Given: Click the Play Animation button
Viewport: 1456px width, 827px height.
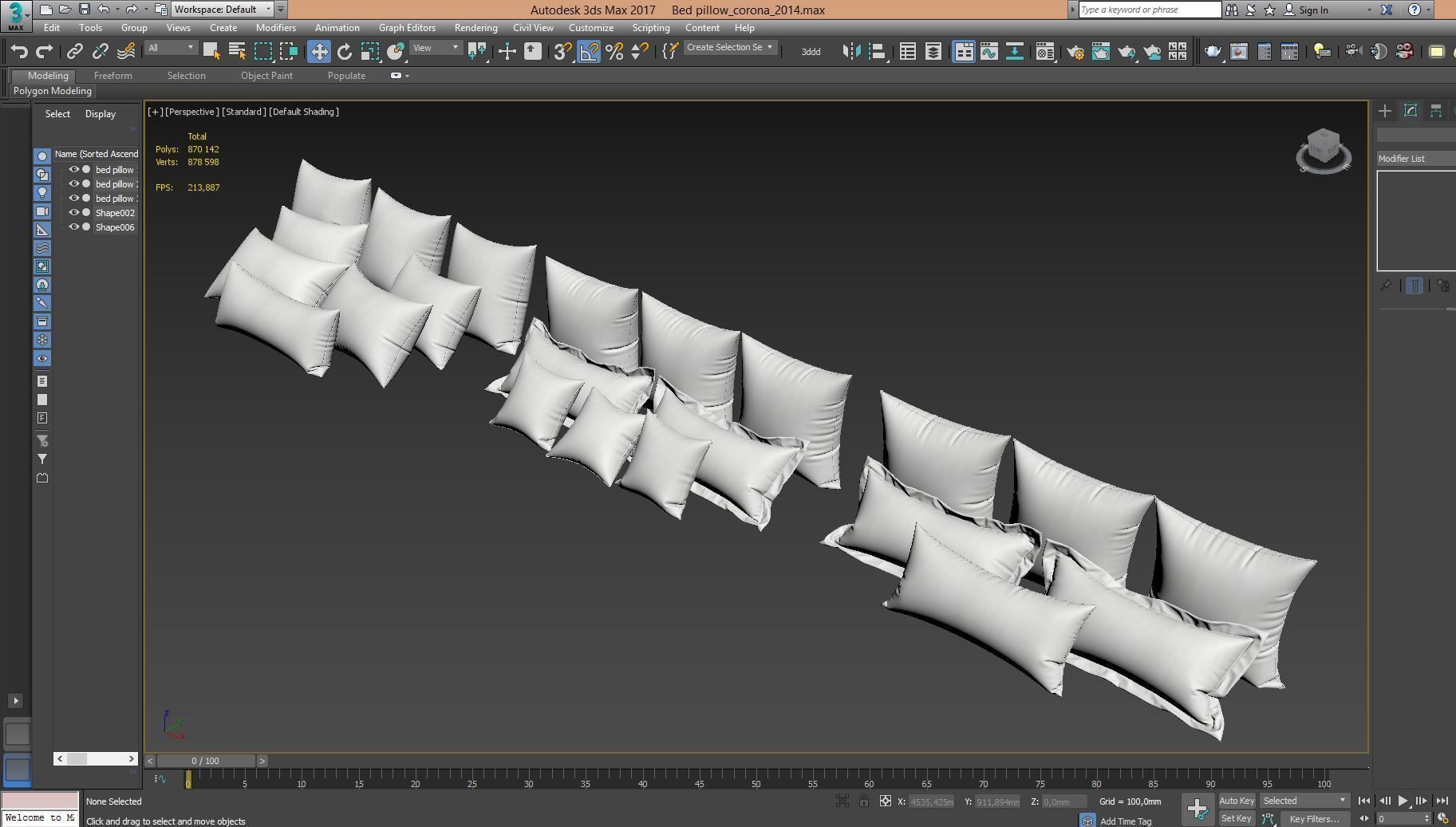Looking at the screenshot, I should (1403, 801).
